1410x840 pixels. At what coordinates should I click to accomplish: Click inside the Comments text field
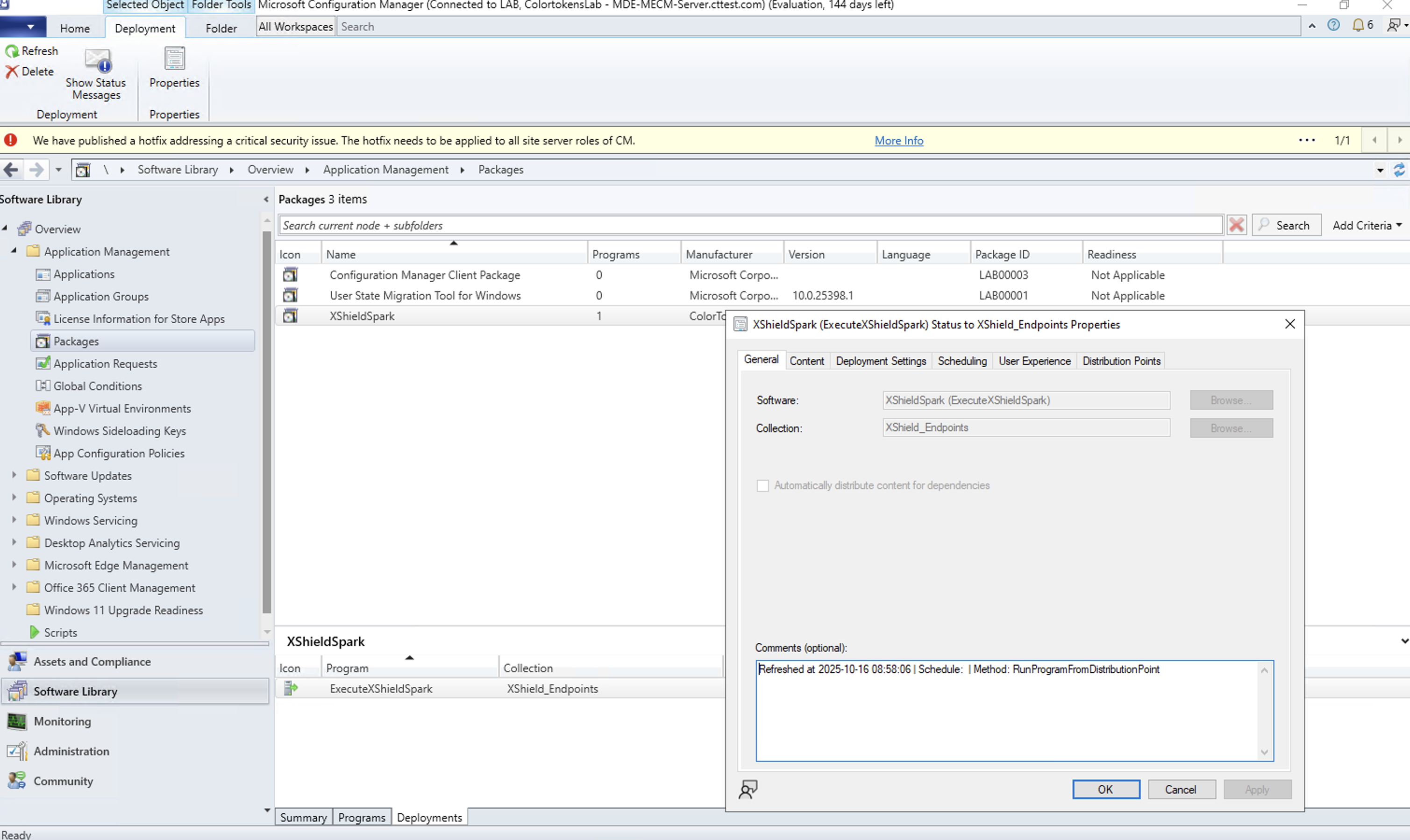(x=1013, y=711)
